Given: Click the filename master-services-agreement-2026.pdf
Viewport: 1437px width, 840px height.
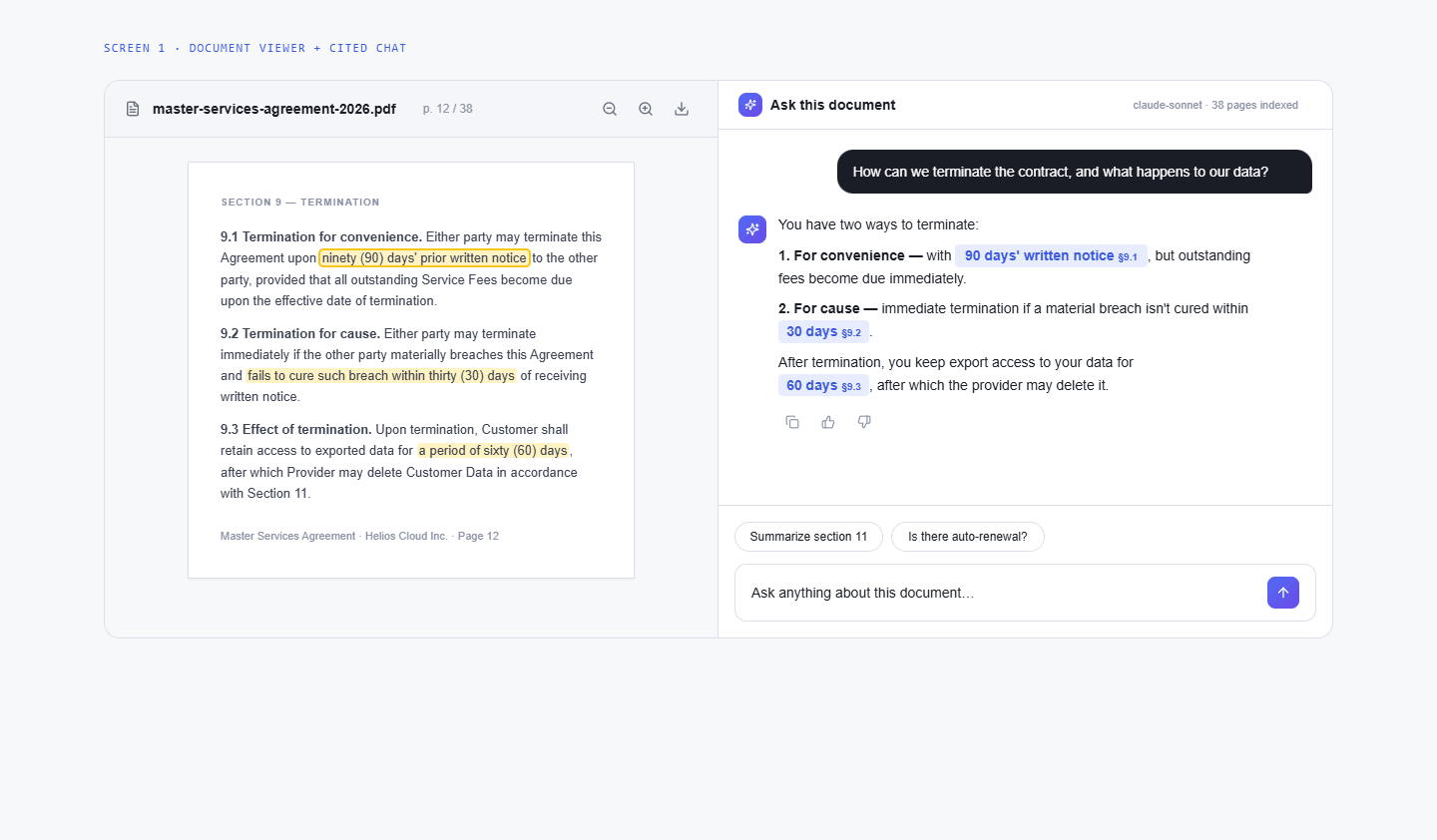Looking at the screenshot, I should 274,109.
